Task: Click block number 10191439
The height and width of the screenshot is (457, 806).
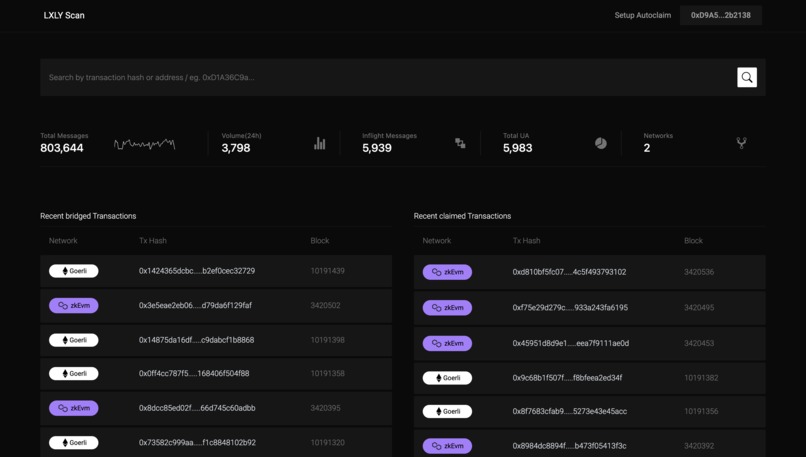Action: (x=327, y=271)
